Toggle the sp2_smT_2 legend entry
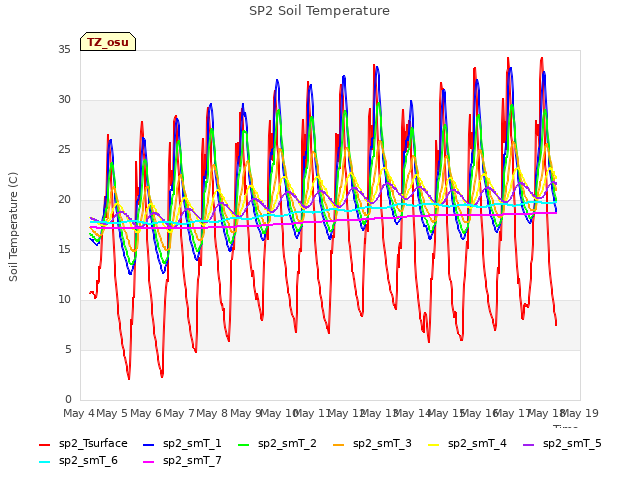Image resolution: width=640 pixels, height=480 pixels. pos(277,444)
